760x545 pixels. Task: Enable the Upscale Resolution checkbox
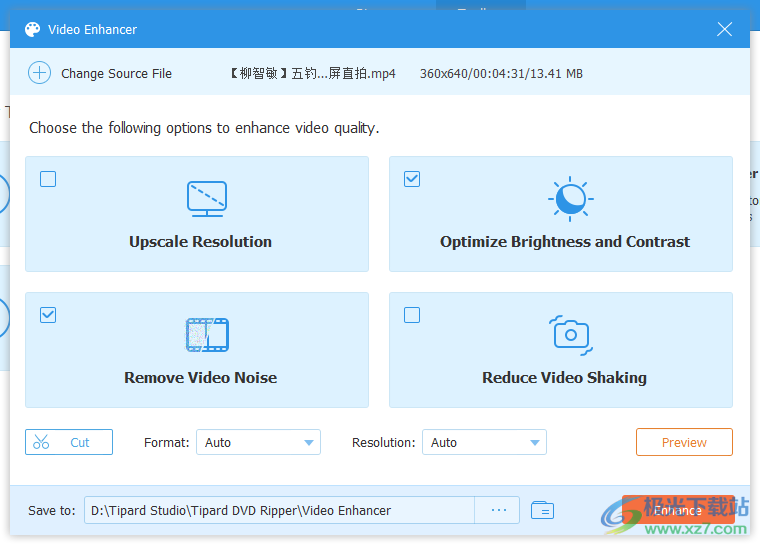coord(48,179)
